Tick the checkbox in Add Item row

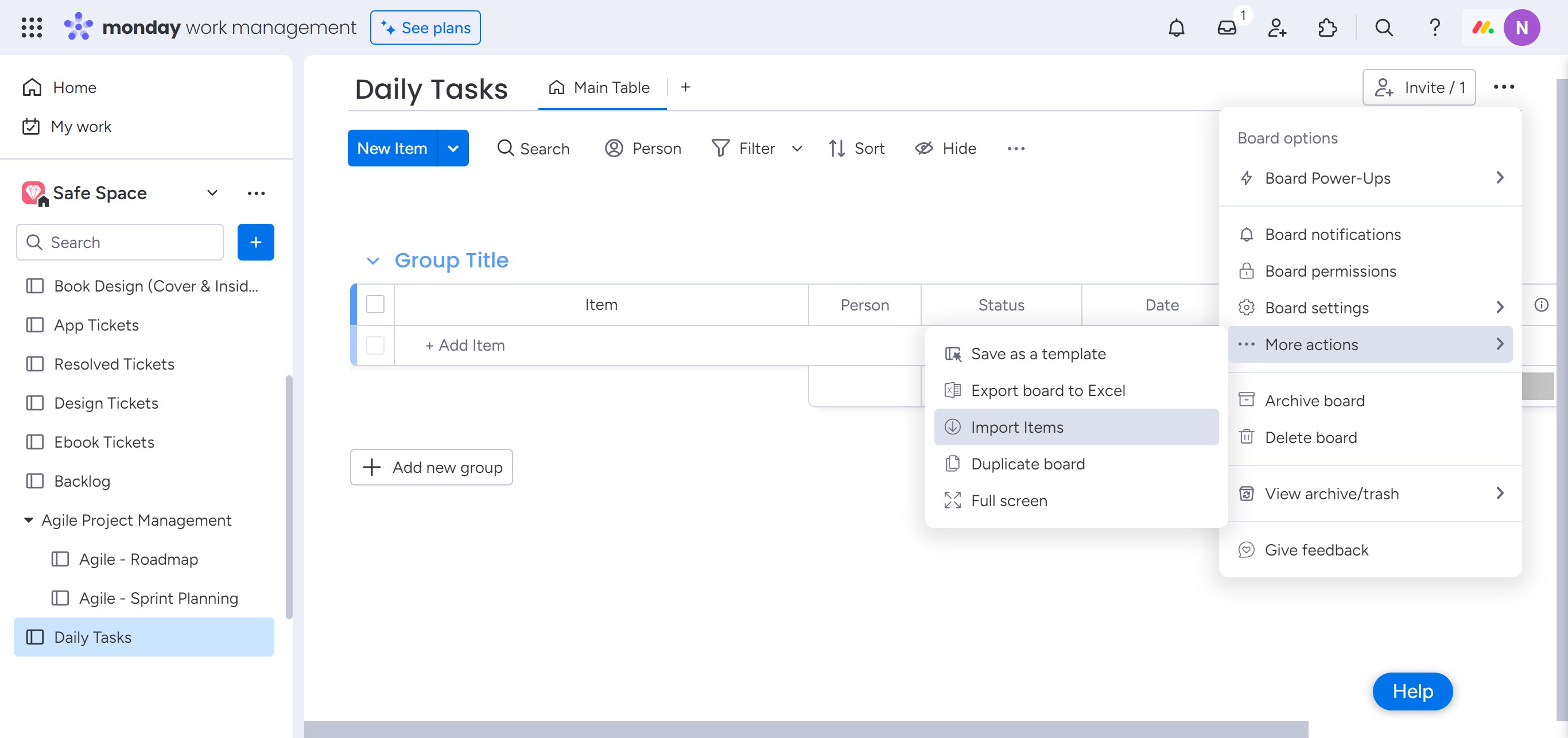[x=375, y=345]
